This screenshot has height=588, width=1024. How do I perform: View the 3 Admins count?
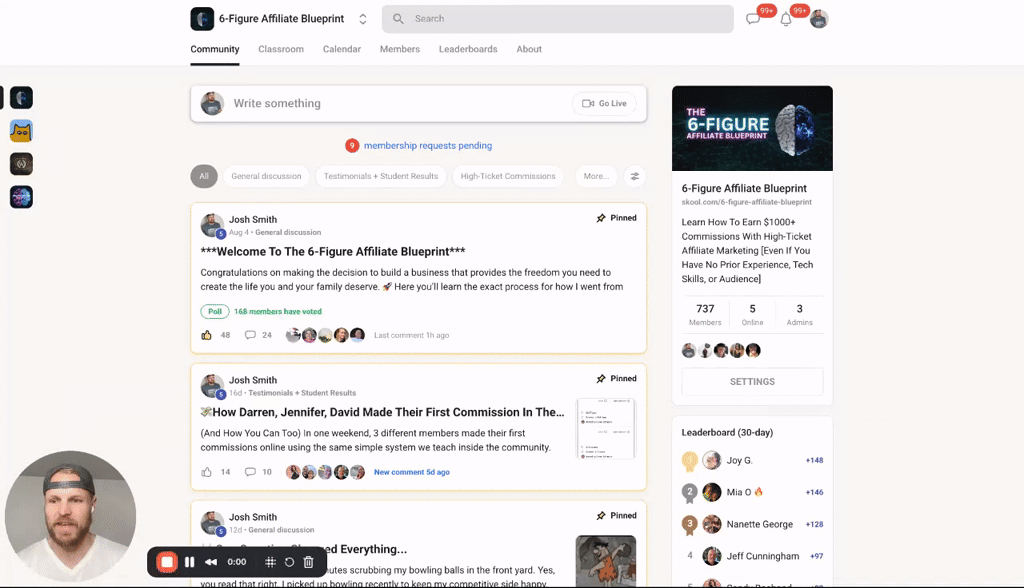point(799,314)
